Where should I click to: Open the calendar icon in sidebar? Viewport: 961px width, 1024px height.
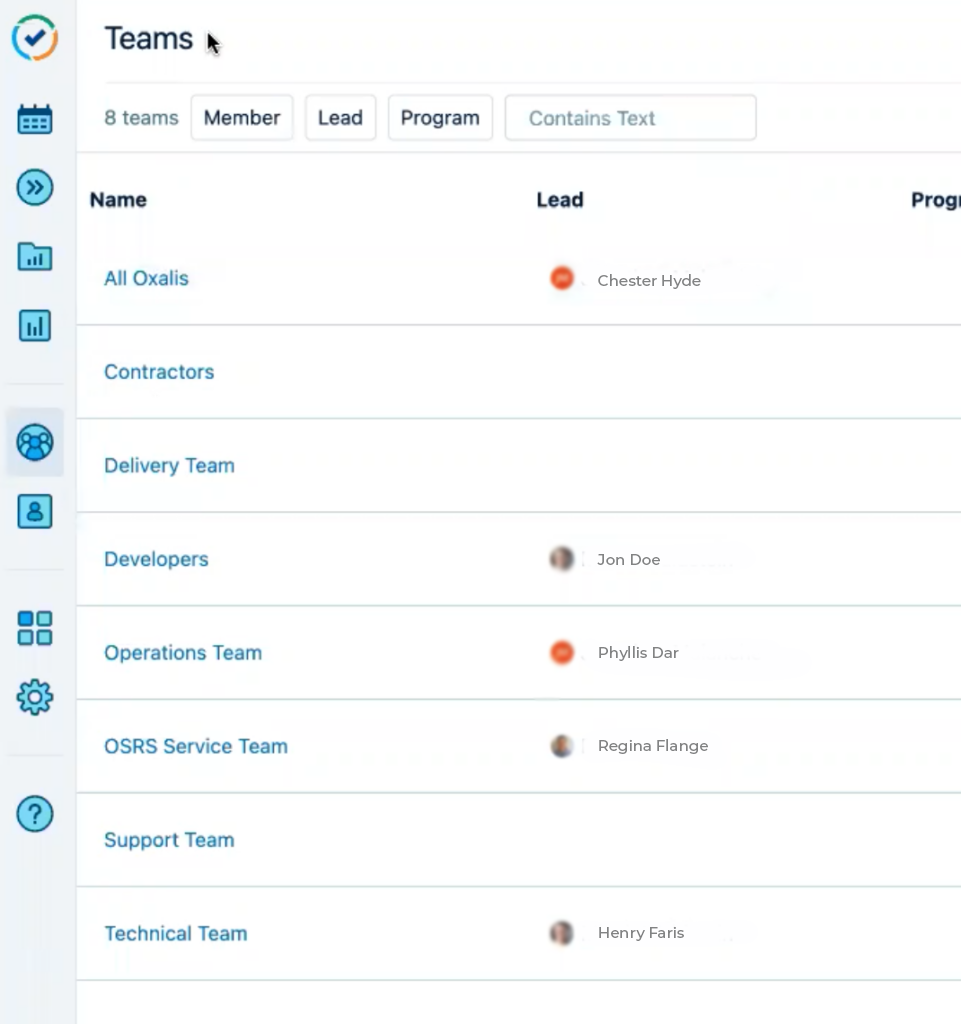point(35,120)
